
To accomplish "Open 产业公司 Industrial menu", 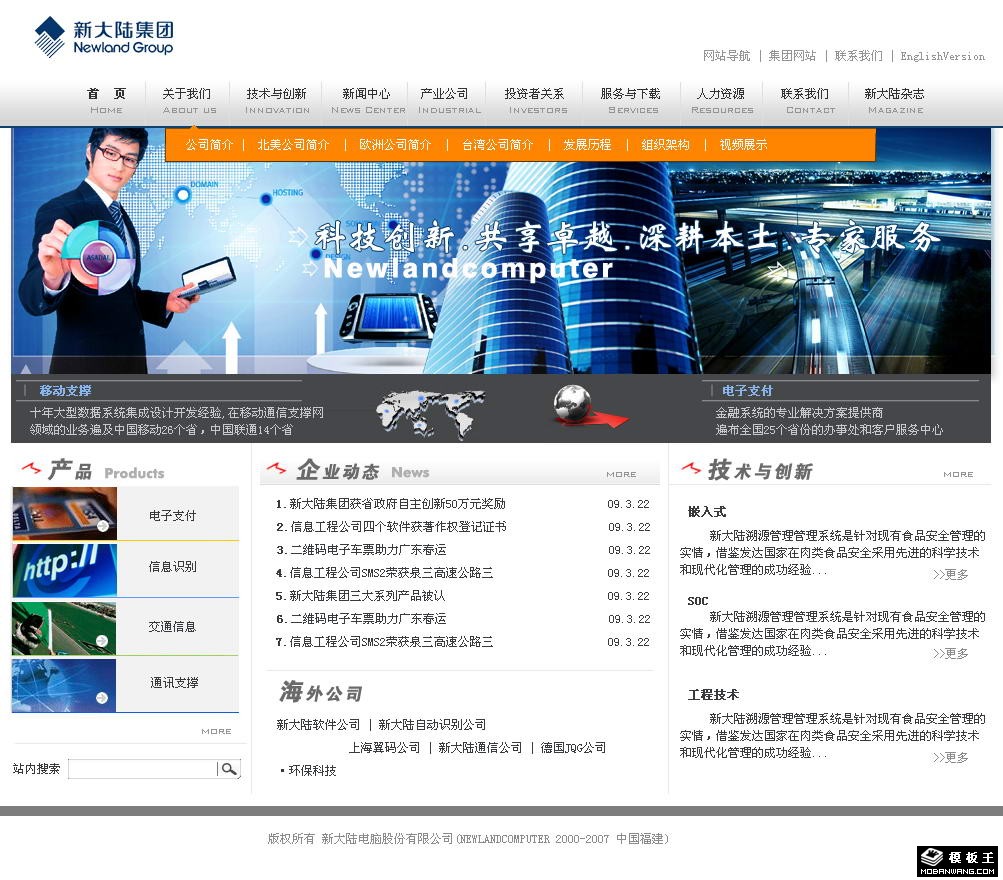I will pos(448,101).
